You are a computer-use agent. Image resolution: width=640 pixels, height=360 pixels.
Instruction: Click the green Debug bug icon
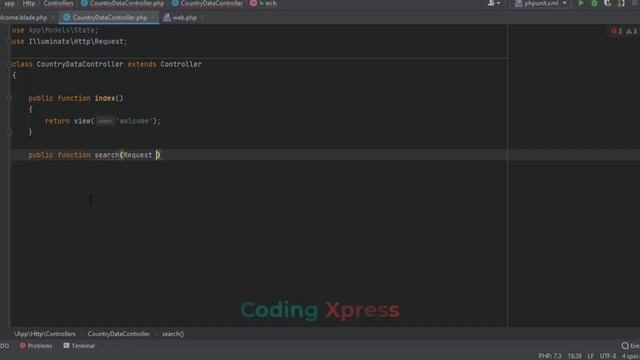click(x=594, y=3)
